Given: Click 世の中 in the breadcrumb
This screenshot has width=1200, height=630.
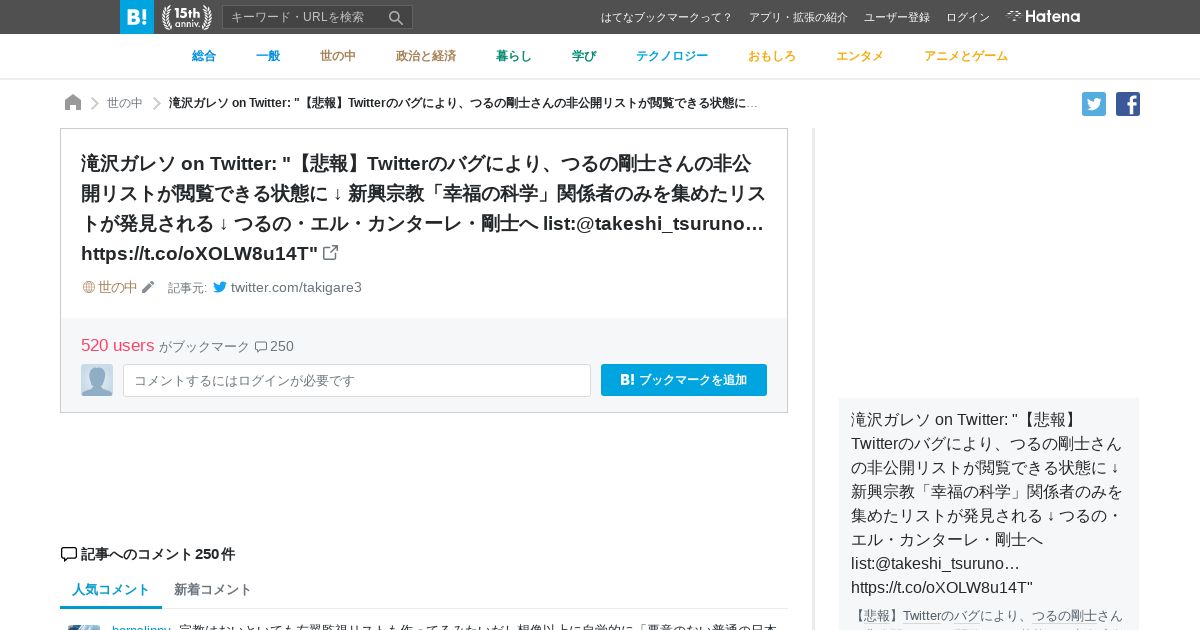Looking at the screenshot, I should 125,103.
